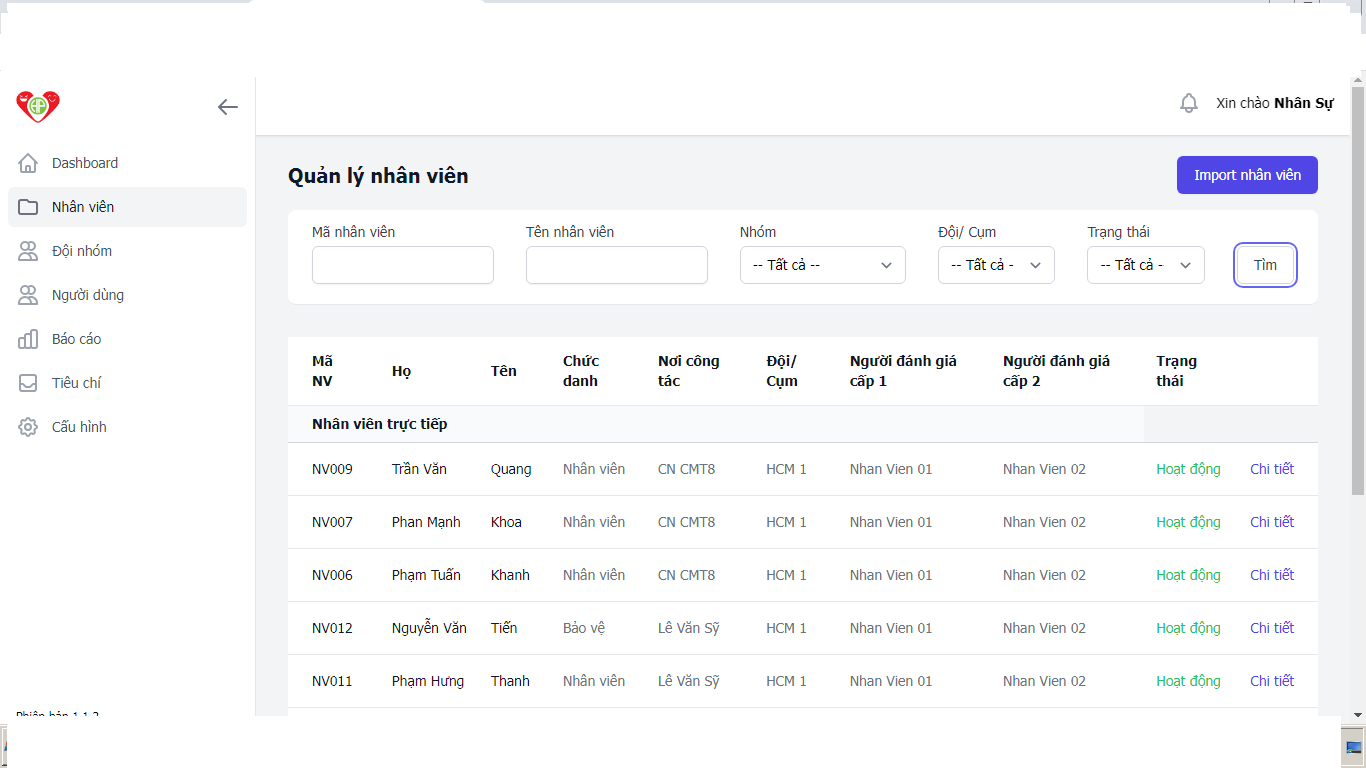Open the Nhóm filter dropdown
This screenshot has width=1366, height=768.
pyautogui.click(x=822, y=265)
